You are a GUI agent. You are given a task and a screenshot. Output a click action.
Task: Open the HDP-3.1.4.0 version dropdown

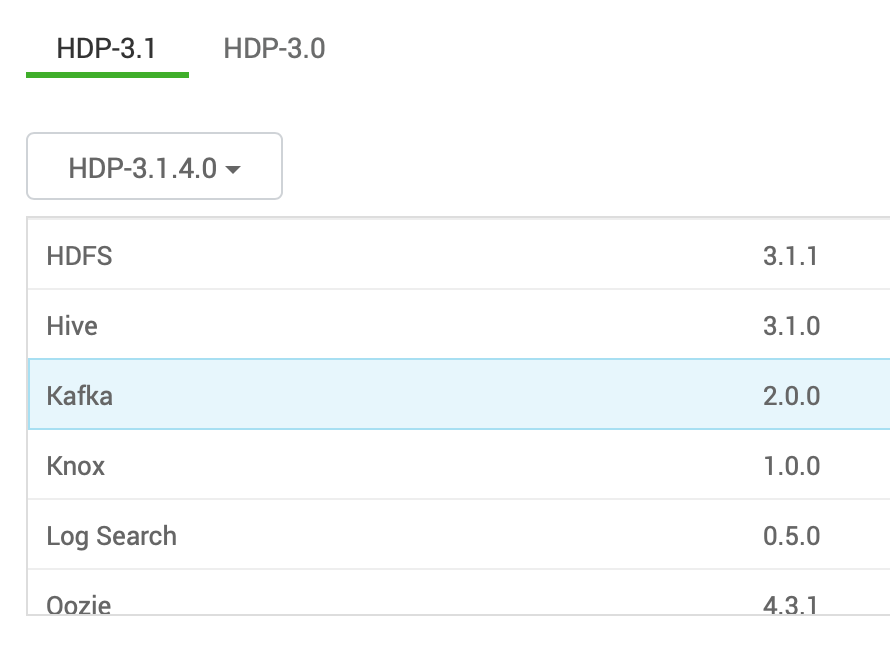[154, 166]
